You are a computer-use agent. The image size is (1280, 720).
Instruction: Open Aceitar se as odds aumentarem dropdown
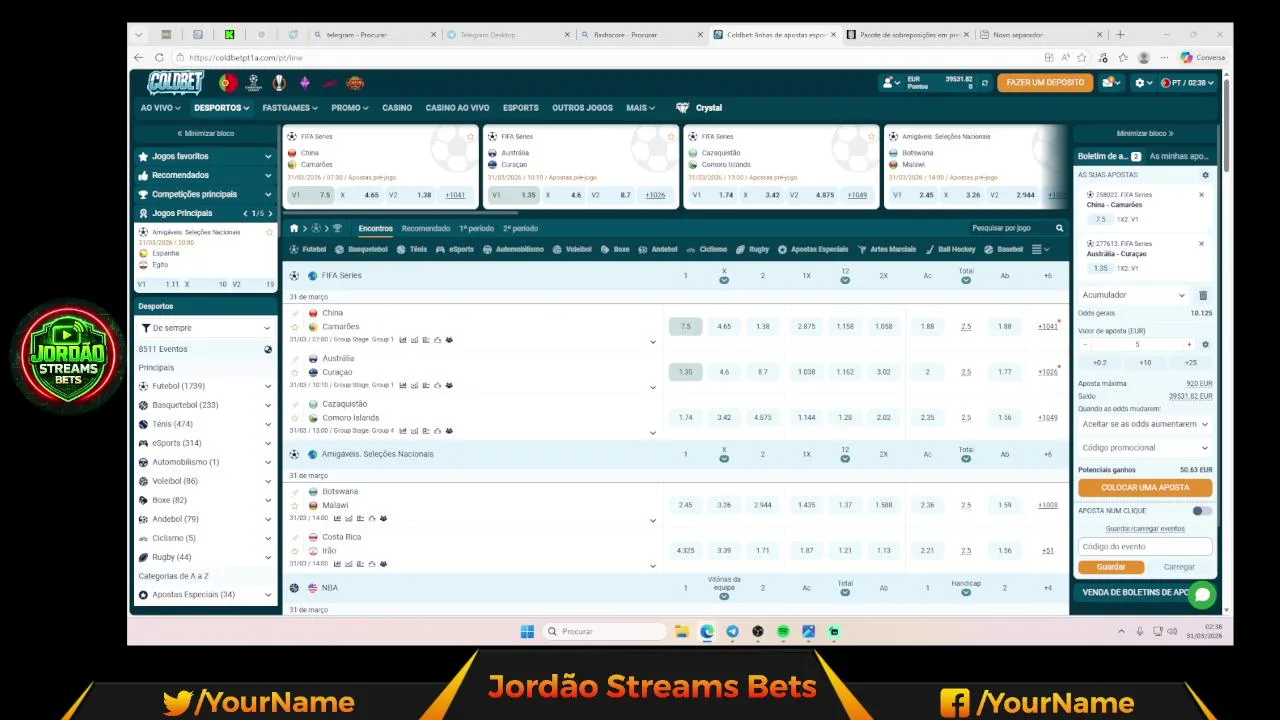[1145, 424]
